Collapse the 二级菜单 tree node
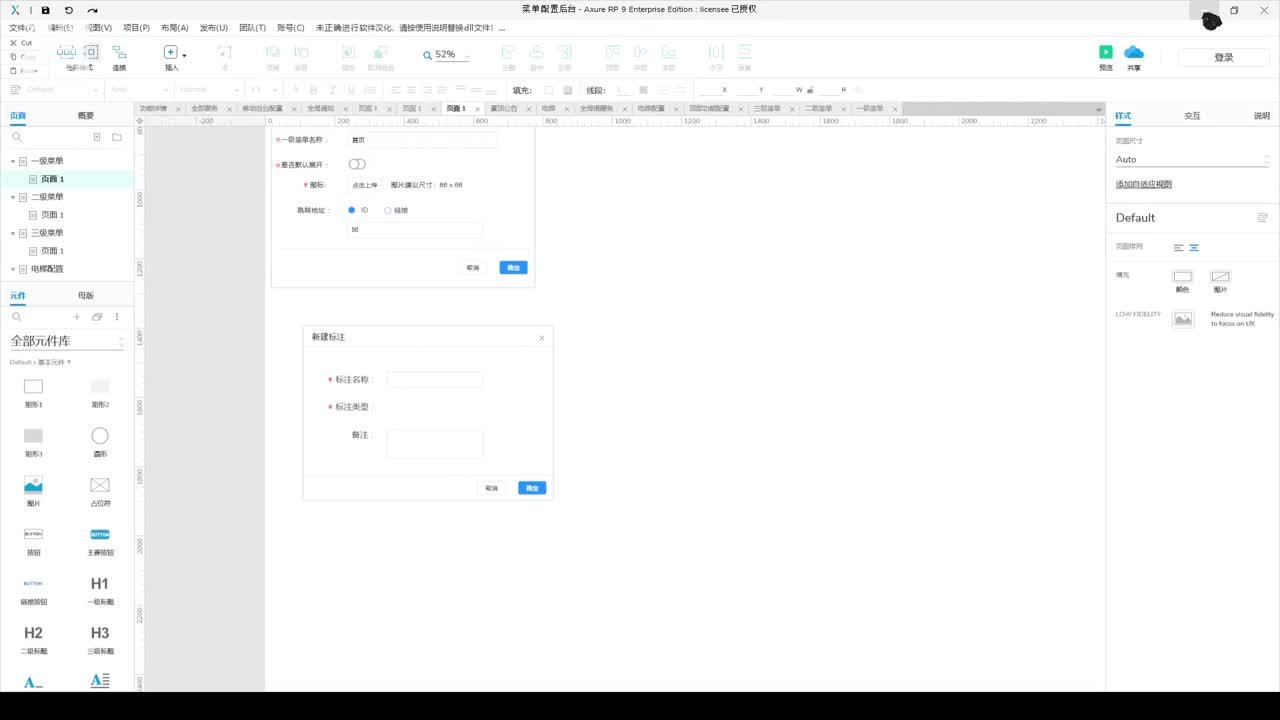This screenshot has width=1280, height=720. click(13, 197)
